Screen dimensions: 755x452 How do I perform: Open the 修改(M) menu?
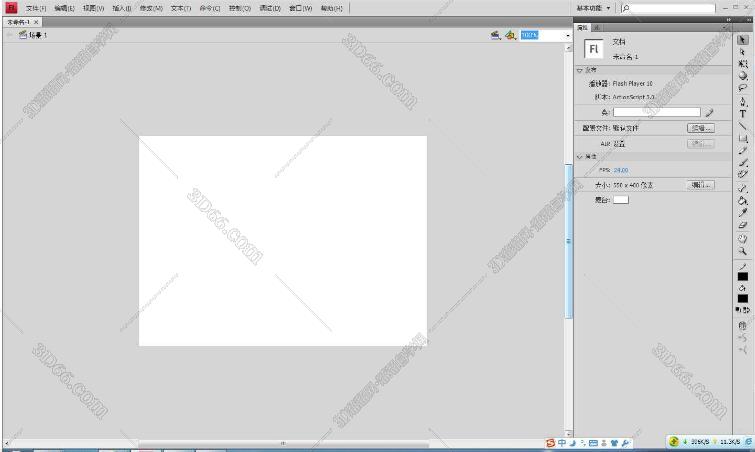(151, 8)
